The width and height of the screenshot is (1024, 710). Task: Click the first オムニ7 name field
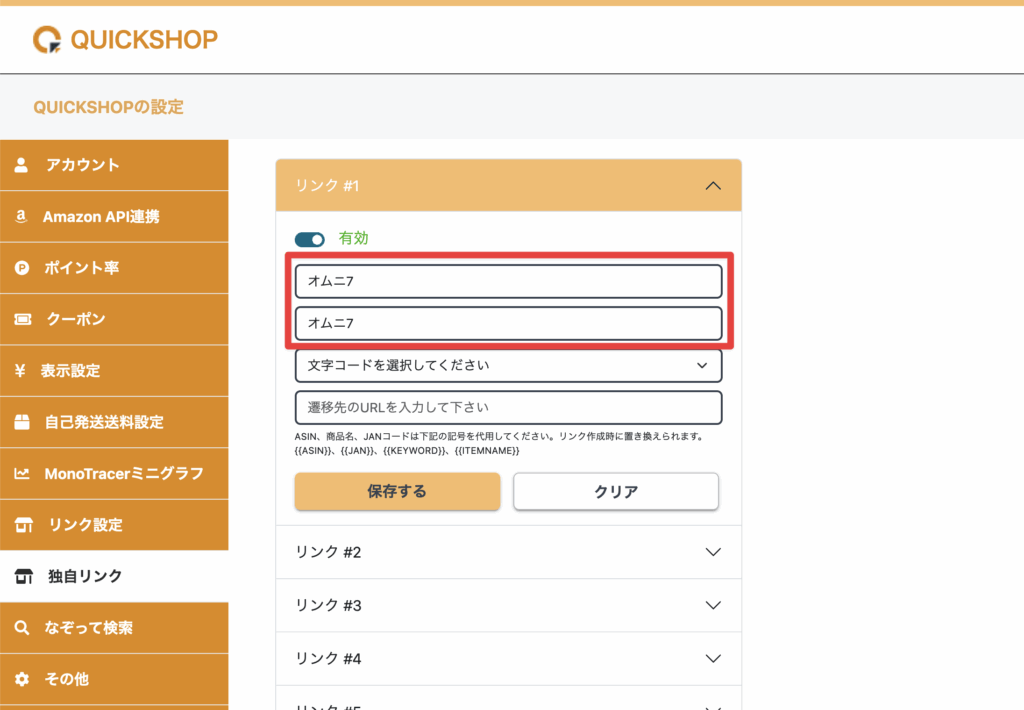(x=508, y=282)
